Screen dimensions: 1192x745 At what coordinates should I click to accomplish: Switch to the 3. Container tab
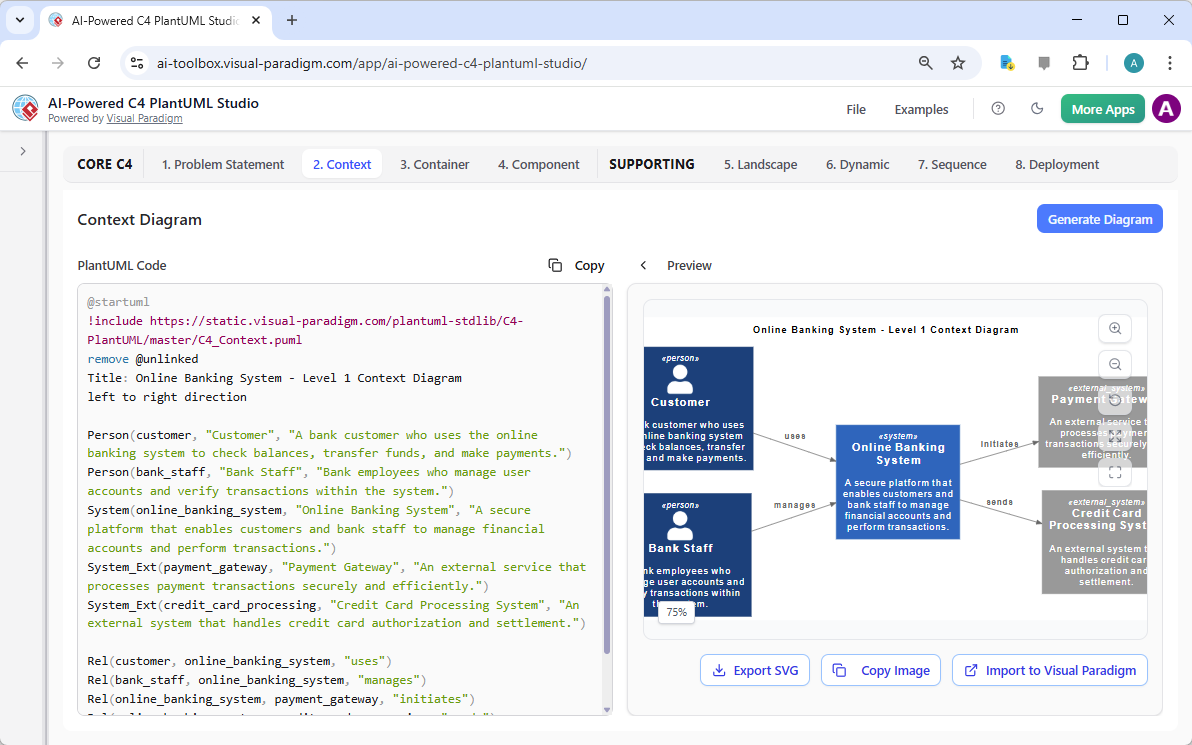[434, 163]
